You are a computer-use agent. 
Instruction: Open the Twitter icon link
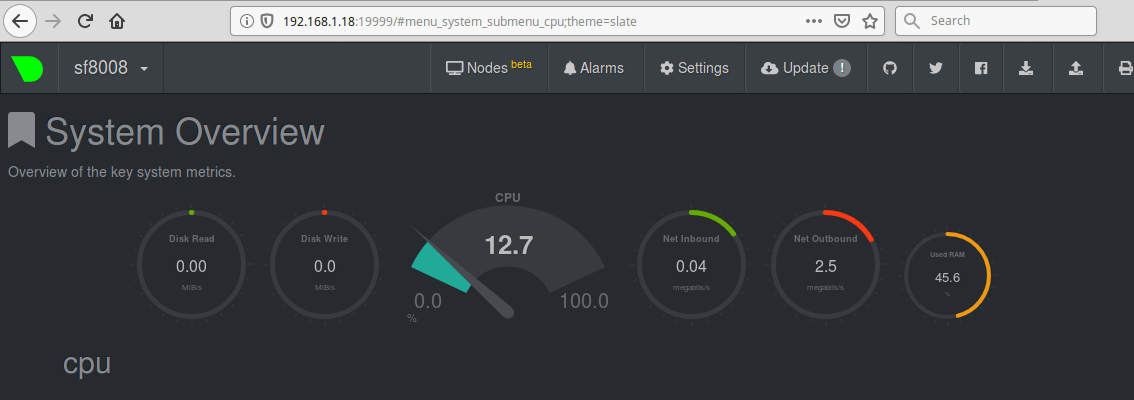(x=935, y=69)
